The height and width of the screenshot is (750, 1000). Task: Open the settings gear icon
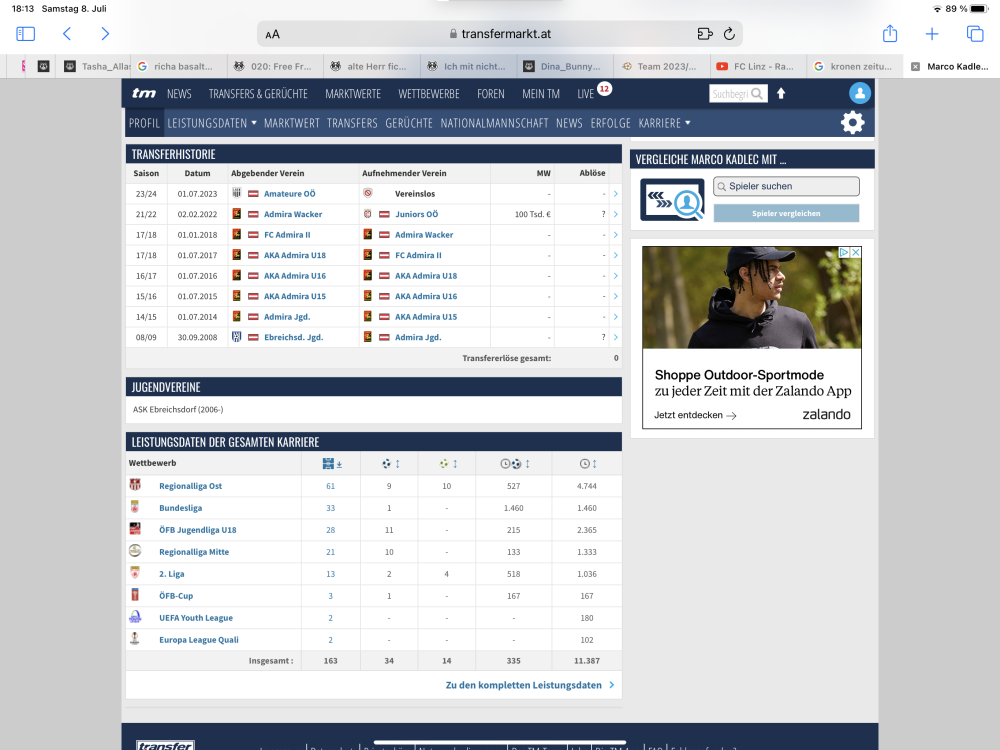click(x=852, y=123)
